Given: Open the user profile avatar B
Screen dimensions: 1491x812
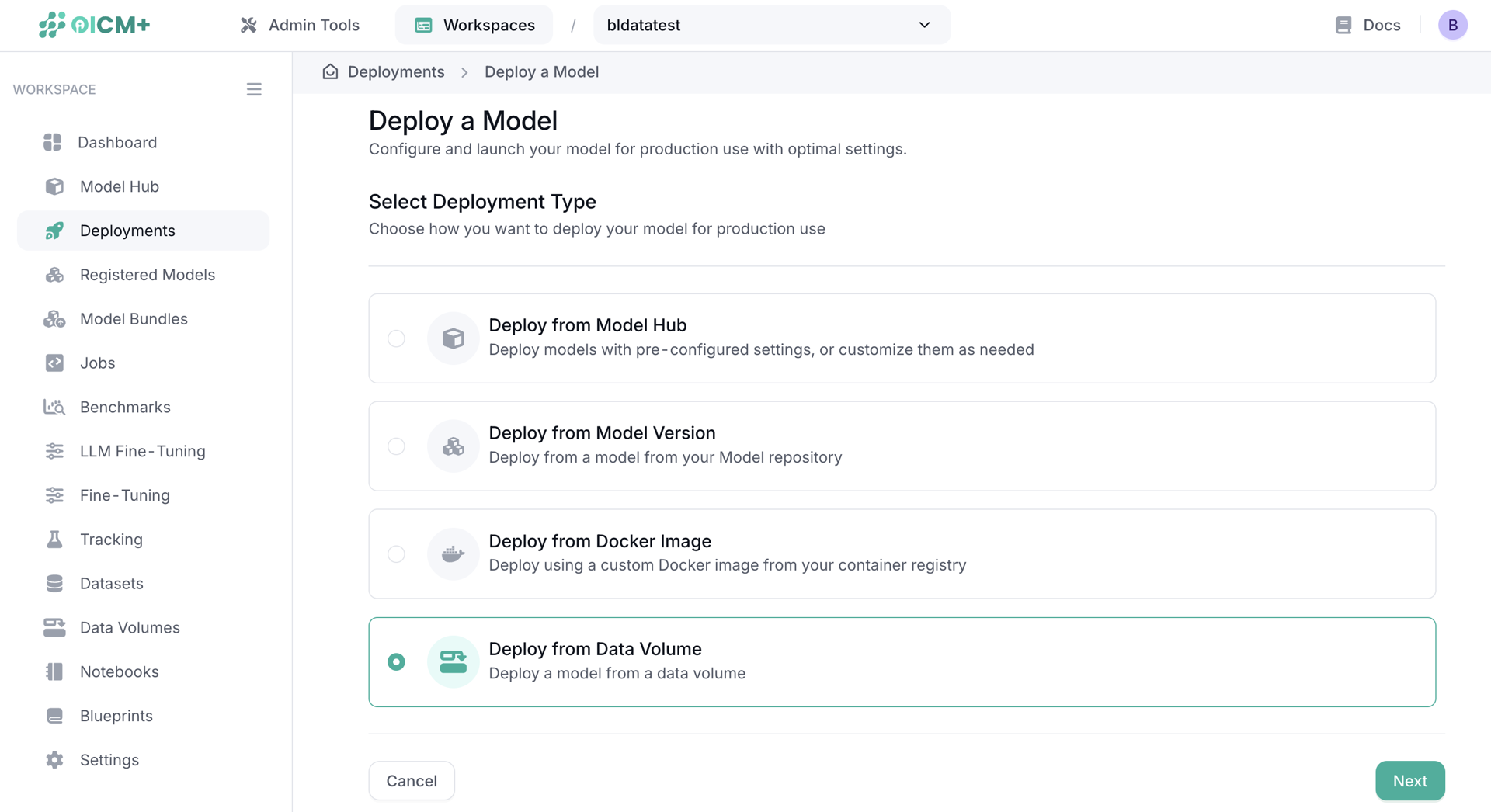Looking at the screenshot, I should click(1453, 24).
